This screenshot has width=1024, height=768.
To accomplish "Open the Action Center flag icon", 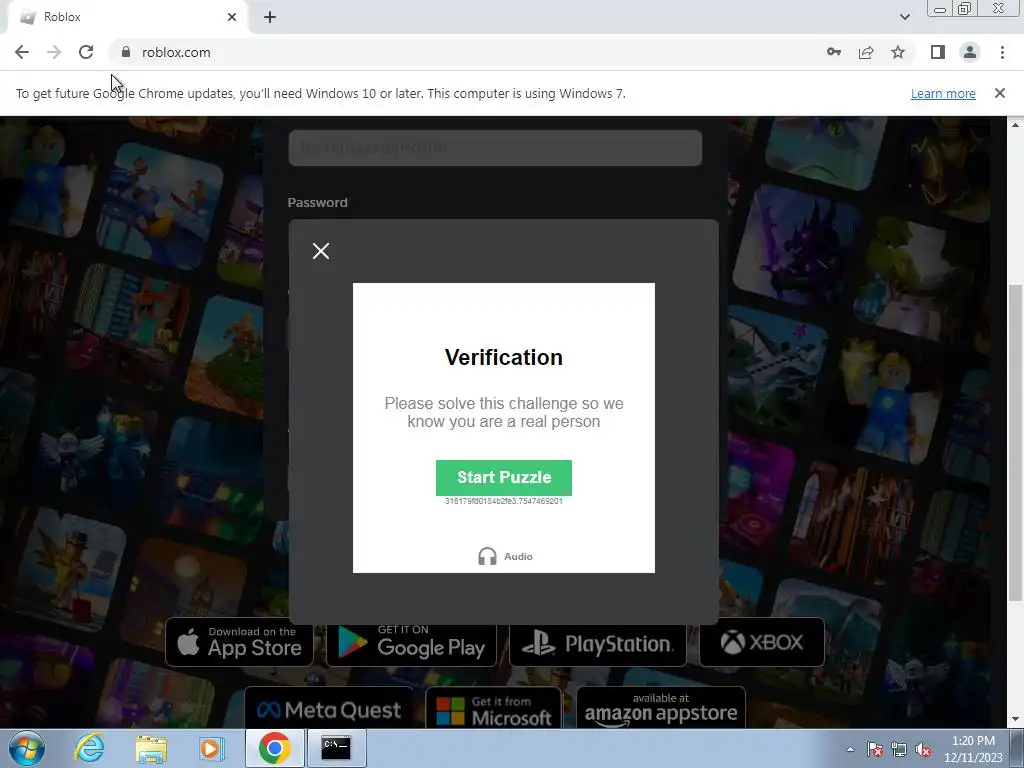I will pos(875,749).
